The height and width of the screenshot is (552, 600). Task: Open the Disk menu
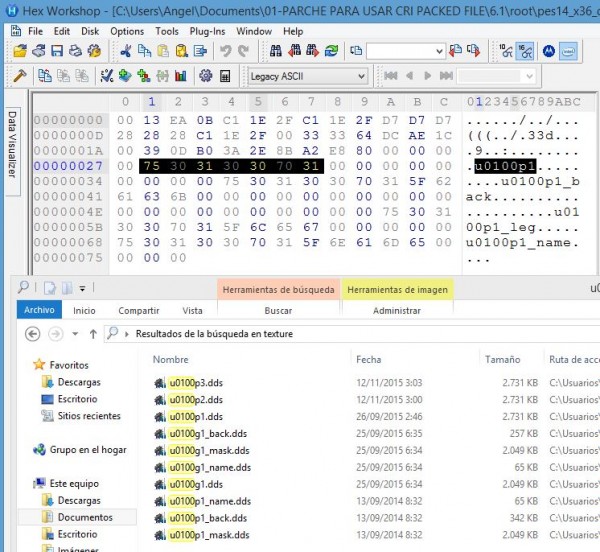tap(90, 31)
